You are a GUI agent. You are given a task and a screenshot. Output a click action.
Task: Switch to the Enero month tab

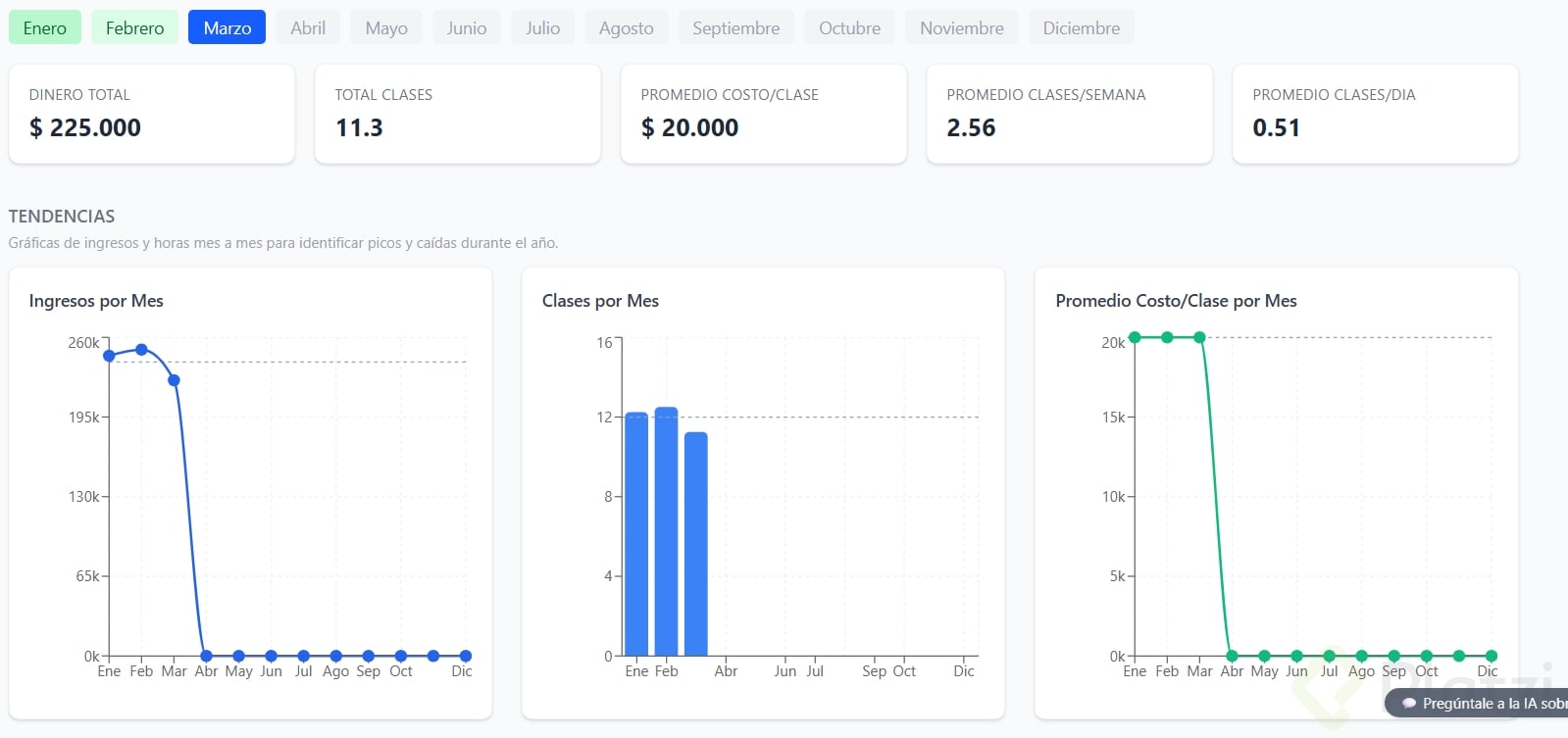[x=45, y=28]
